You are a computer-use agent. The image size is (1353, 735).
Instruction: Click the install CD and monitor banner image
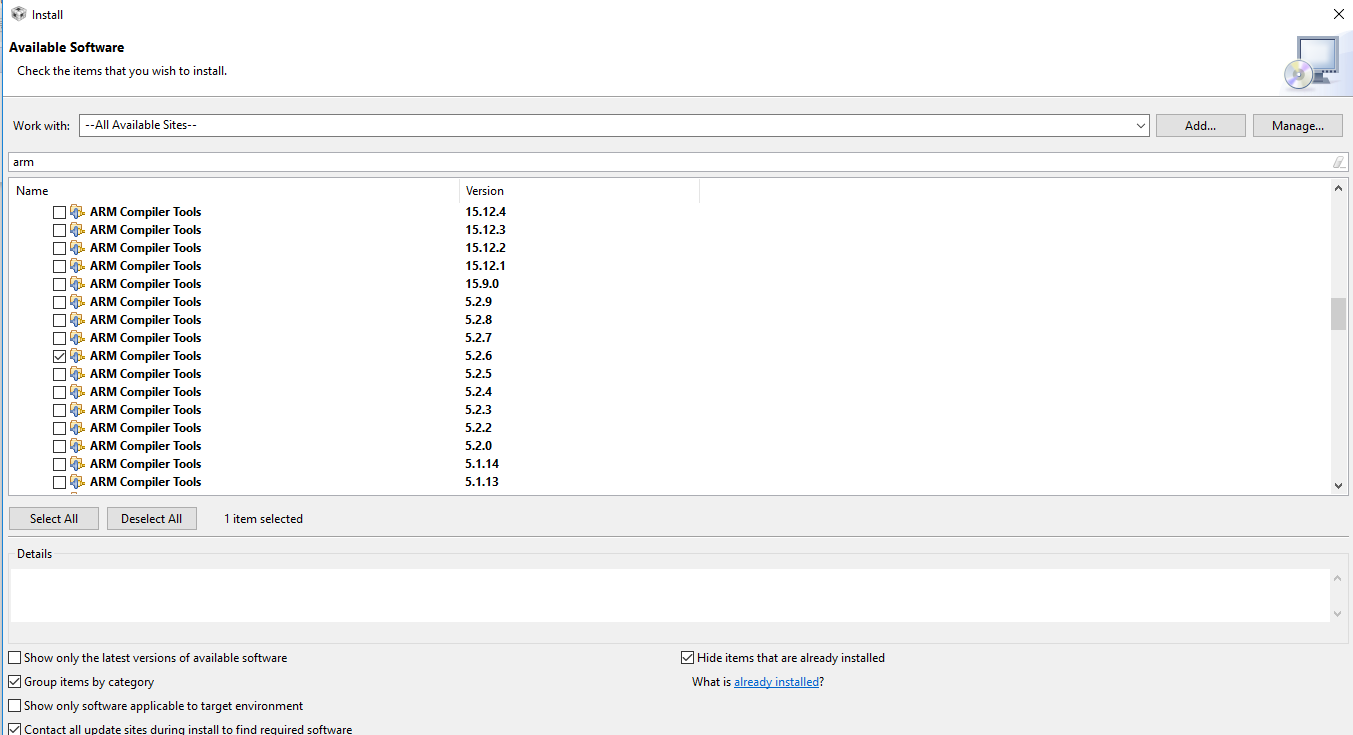click(x=1310, y=62)
